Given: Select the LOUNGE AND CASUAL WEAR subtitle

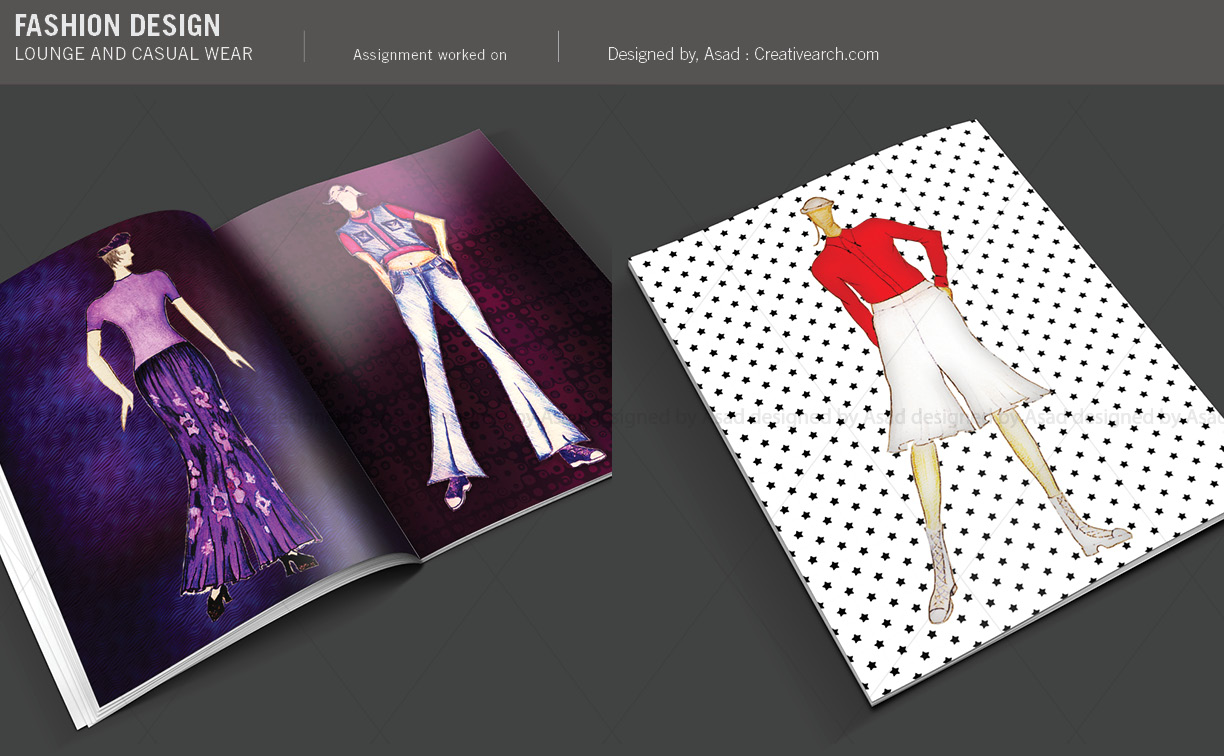Looking at the screenshot, I should point(133,54).
